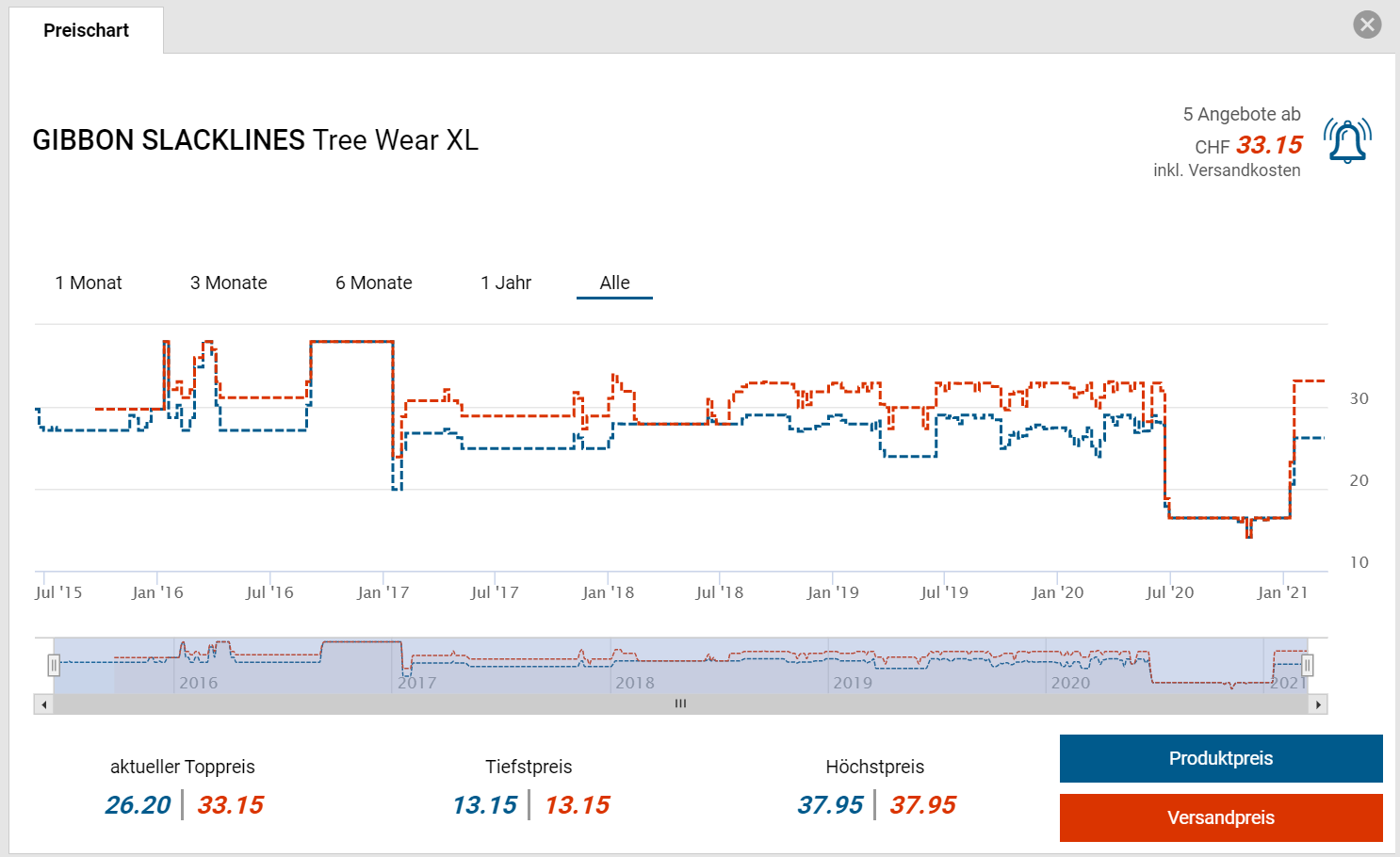Image resolution: width=1400 pixels, height=857 pixels.
Task: Close the Preischart dialog with the X
Action: tap(1367, 24)
